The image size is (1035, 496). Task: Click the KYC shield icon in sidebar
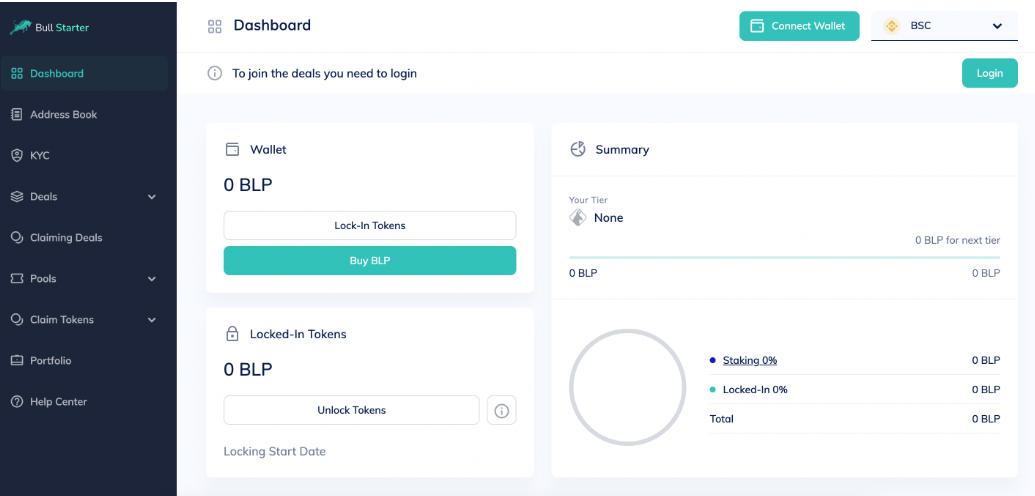[x=17, y=156]
